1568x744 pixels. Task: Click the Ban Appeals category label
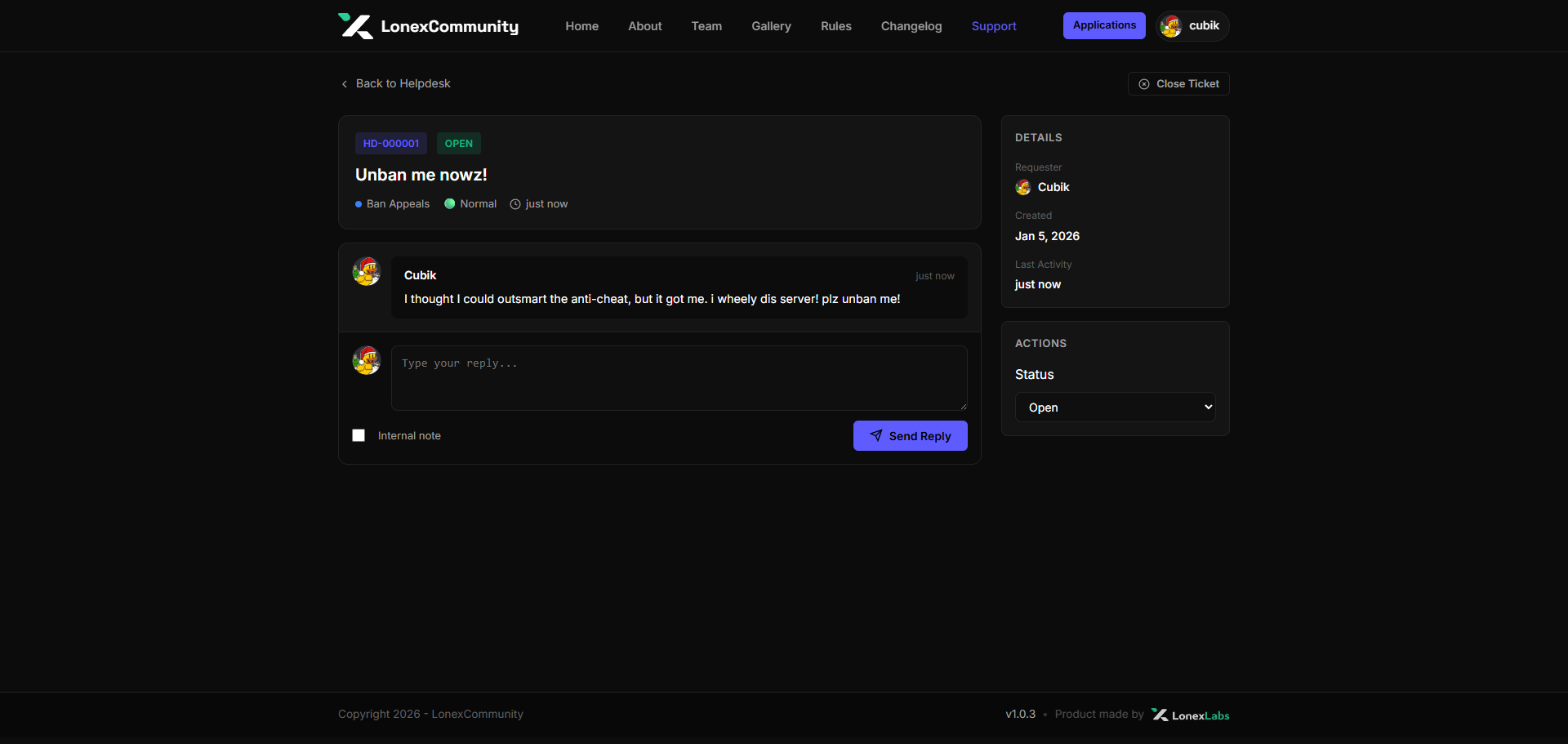(398, 204)
